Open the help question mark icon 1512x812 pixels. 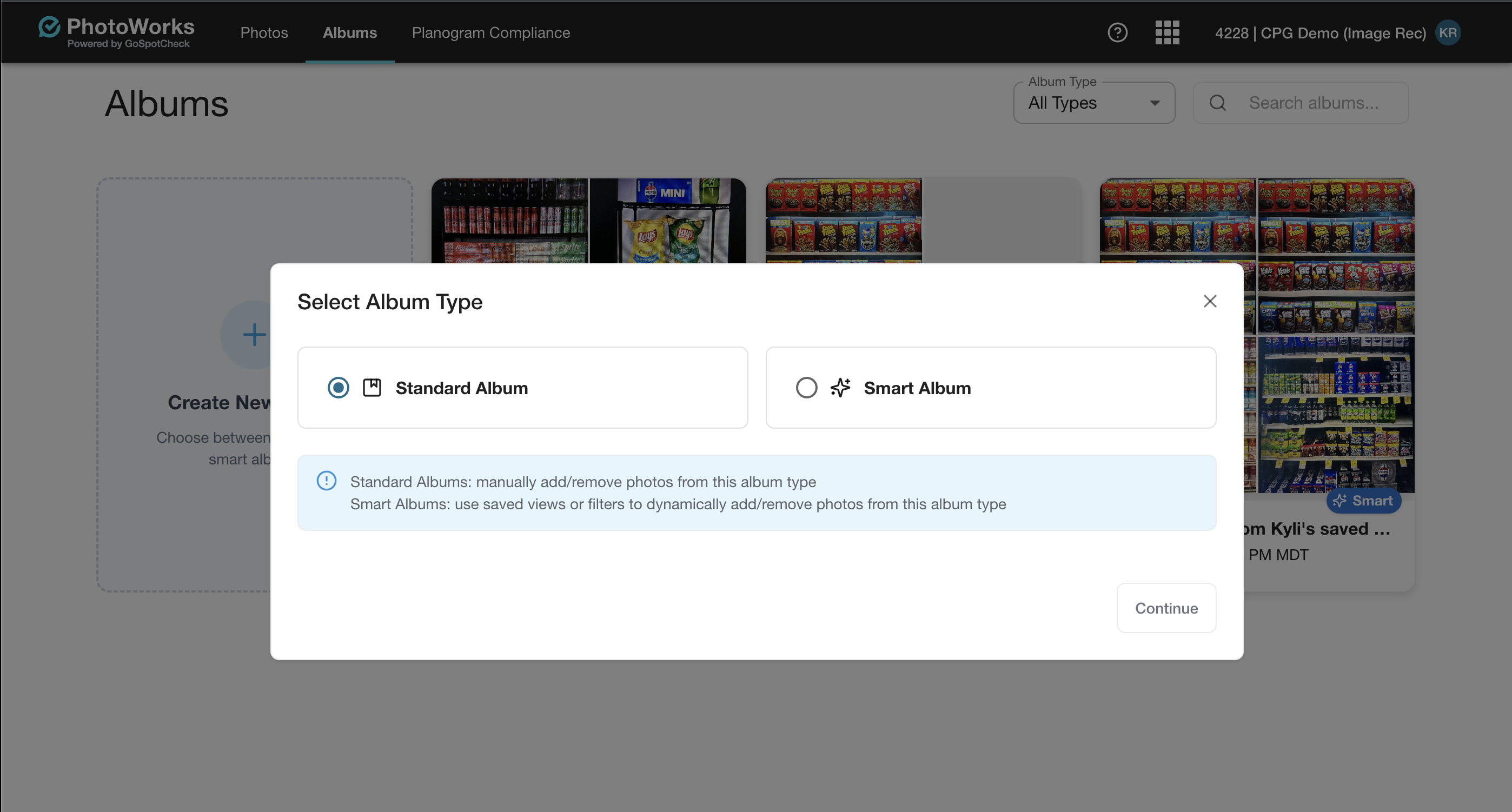pyautogui.click(x=1118, y=32)
